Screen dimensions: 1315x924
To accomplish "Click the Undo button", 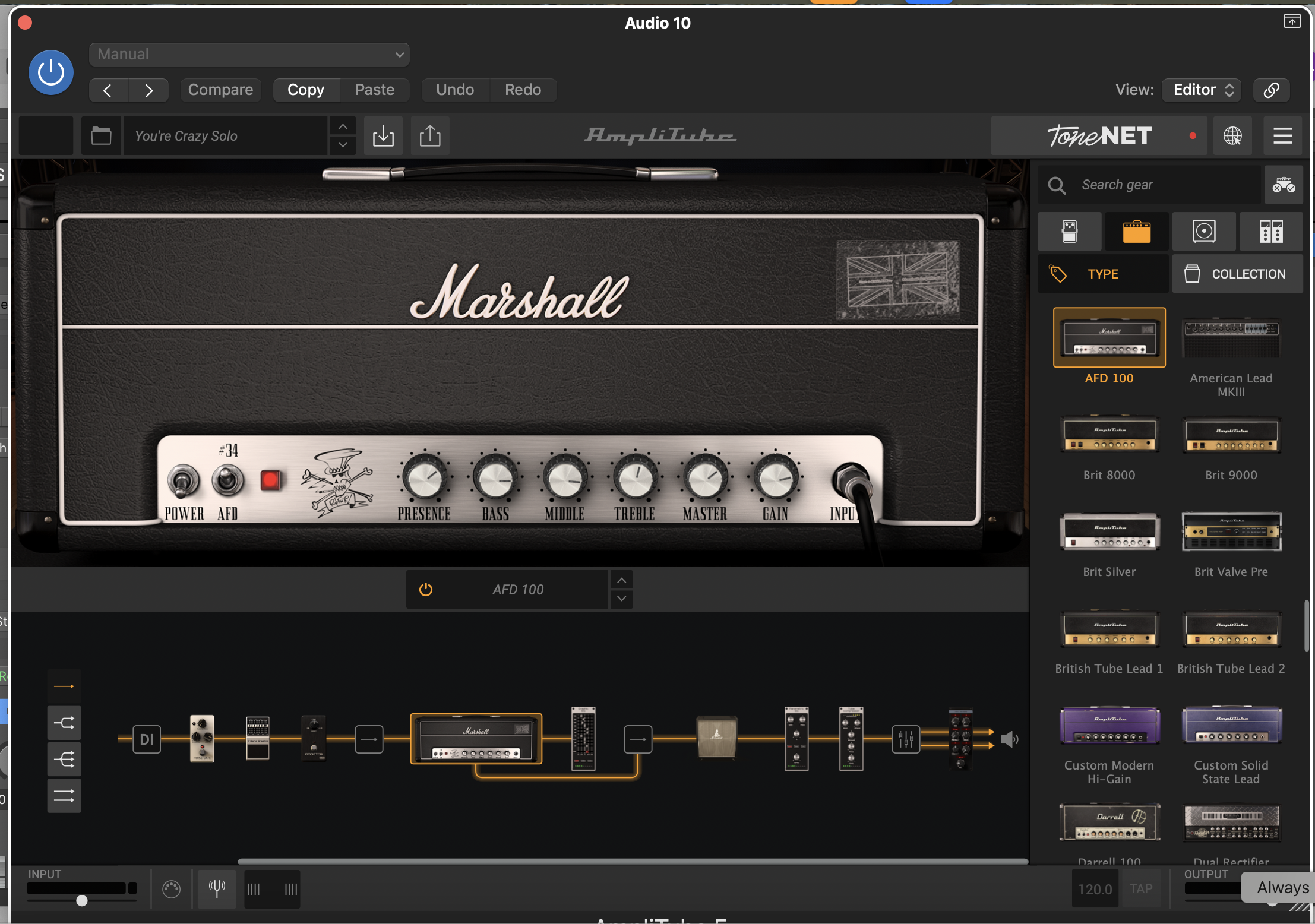I will click(x=455, y=90).
